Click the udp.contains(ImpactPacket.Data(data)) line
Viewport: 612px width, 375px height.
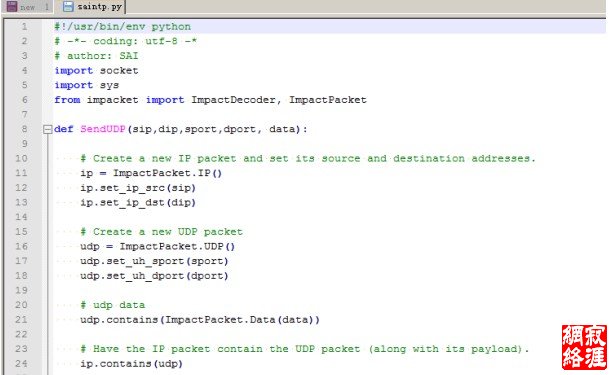tap(200, 320)
